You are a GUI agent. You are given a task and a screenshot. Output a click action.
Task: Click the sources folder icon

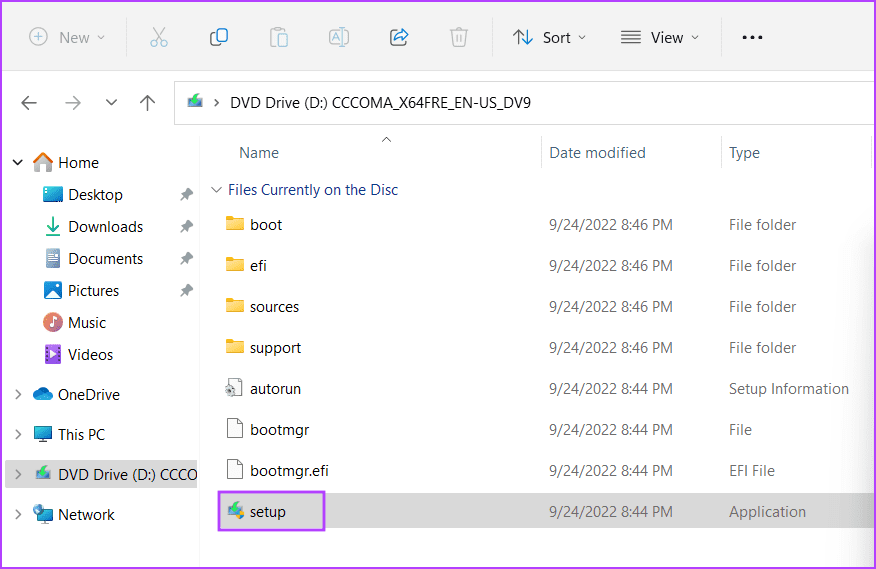(235, 306)
